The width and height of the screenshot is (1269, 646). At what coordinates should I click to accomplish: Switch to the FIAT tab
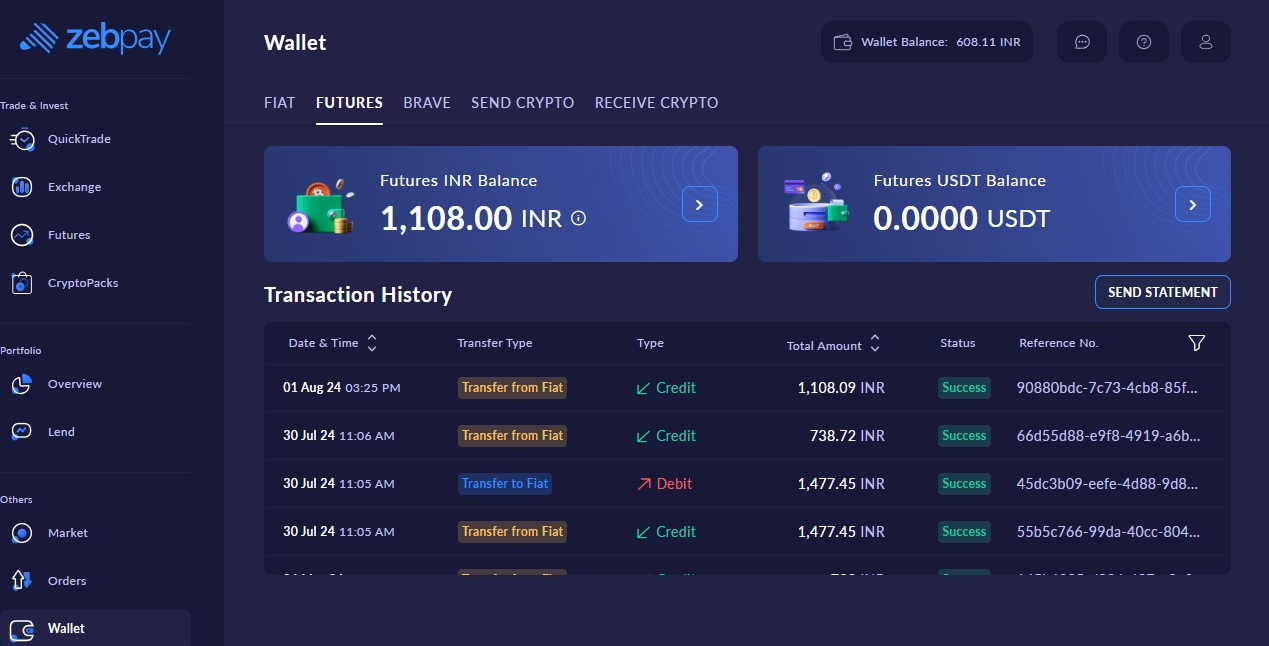point(279,103)
